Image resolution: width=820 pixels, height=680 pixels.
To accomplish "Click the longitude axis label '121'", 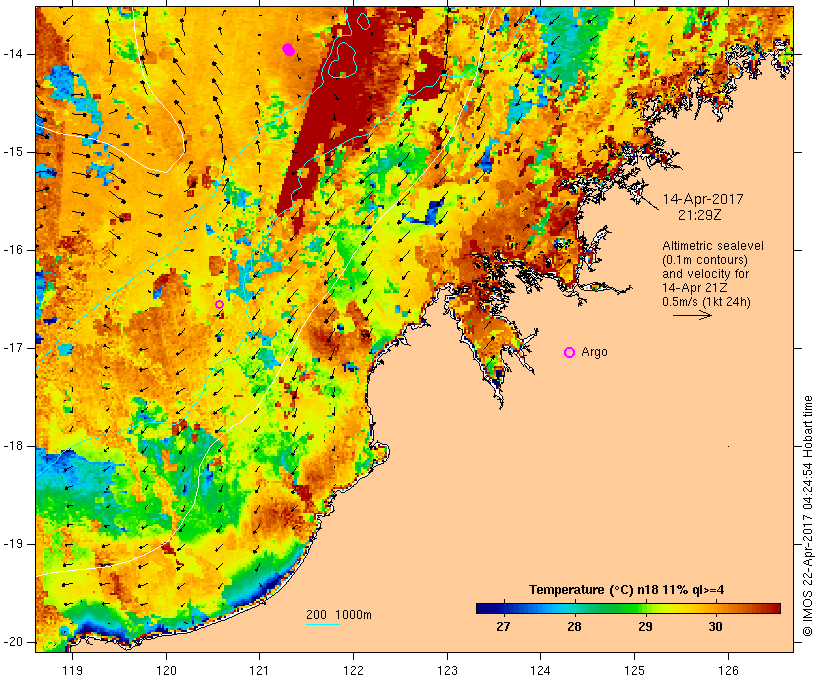I will coord(259,670).
